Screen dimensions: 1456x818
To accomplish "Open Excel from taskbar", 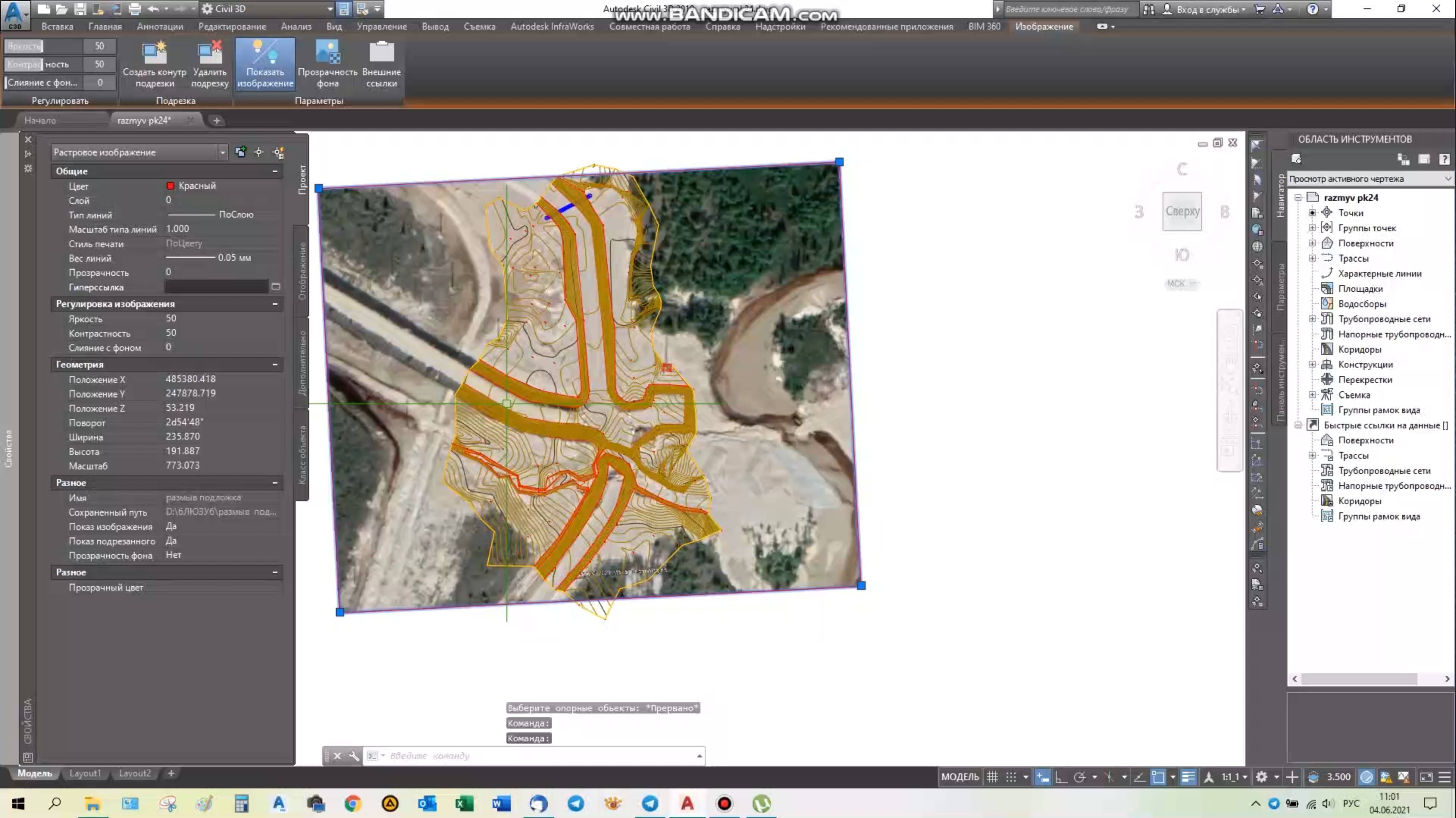I will click(x=464, y=803).
